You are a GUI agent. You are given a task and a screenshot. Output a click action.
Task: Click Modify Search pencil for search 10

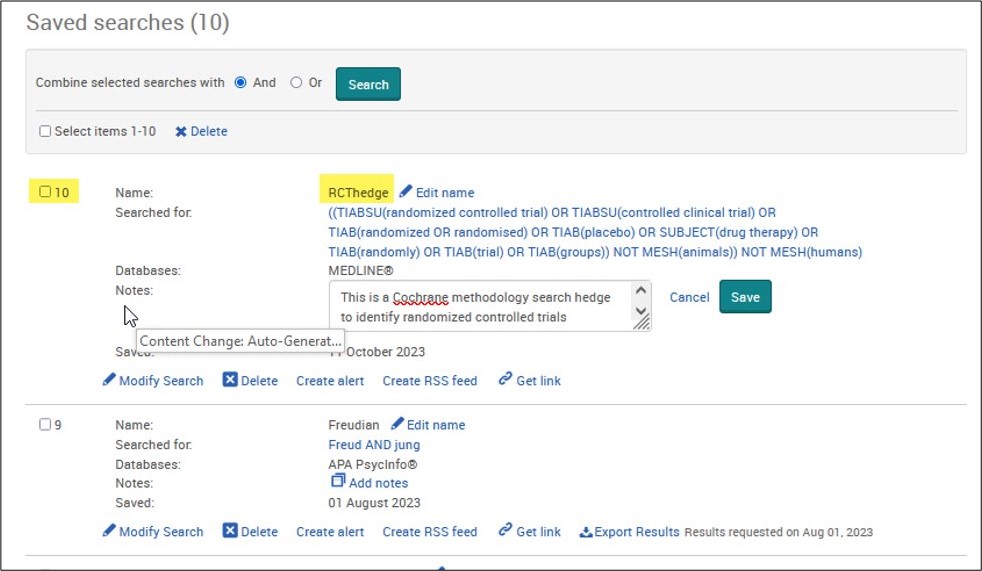coord(109,380)
